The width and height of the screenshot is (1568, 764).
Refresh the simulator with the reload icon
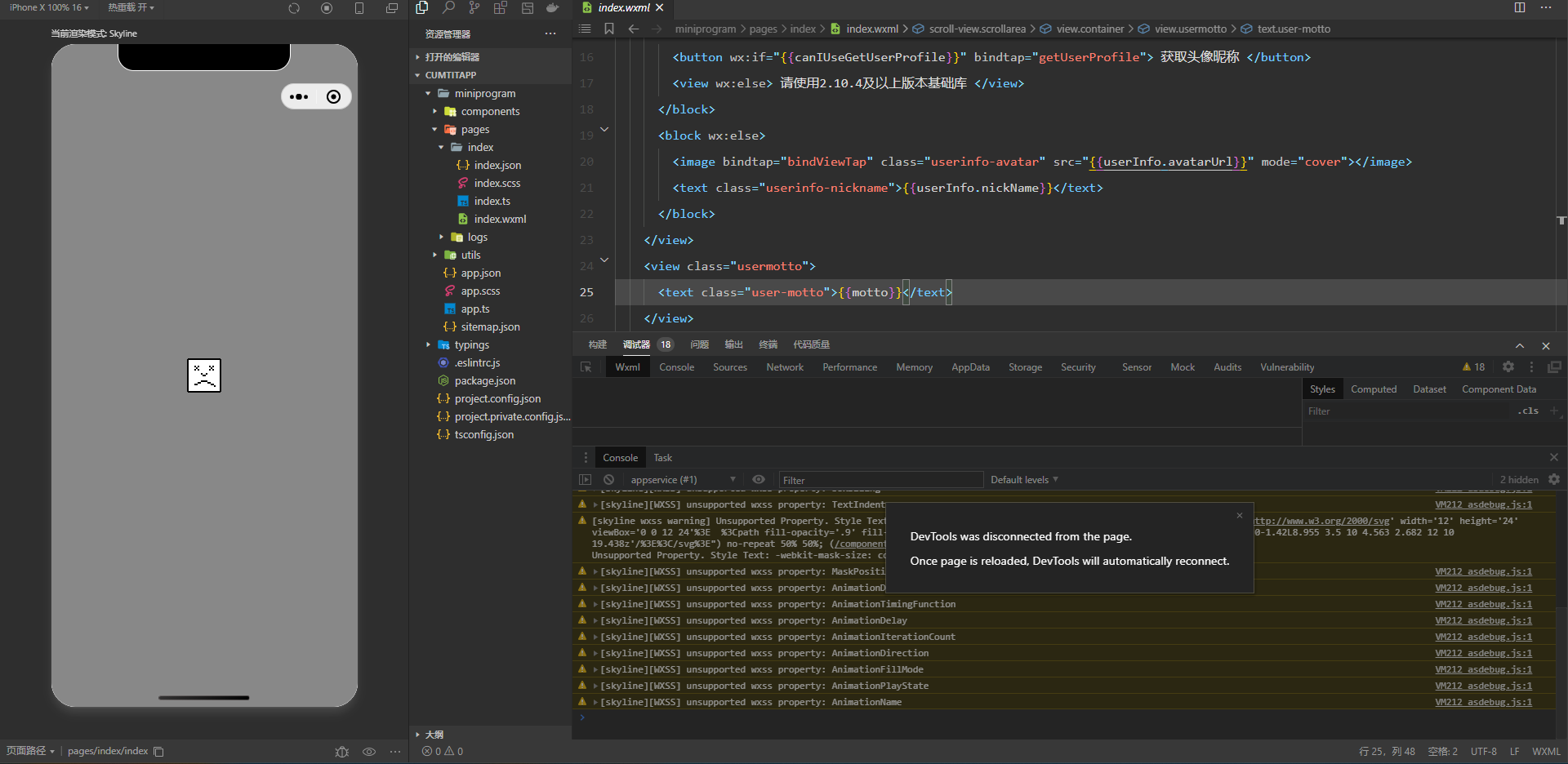pos(294,8)
